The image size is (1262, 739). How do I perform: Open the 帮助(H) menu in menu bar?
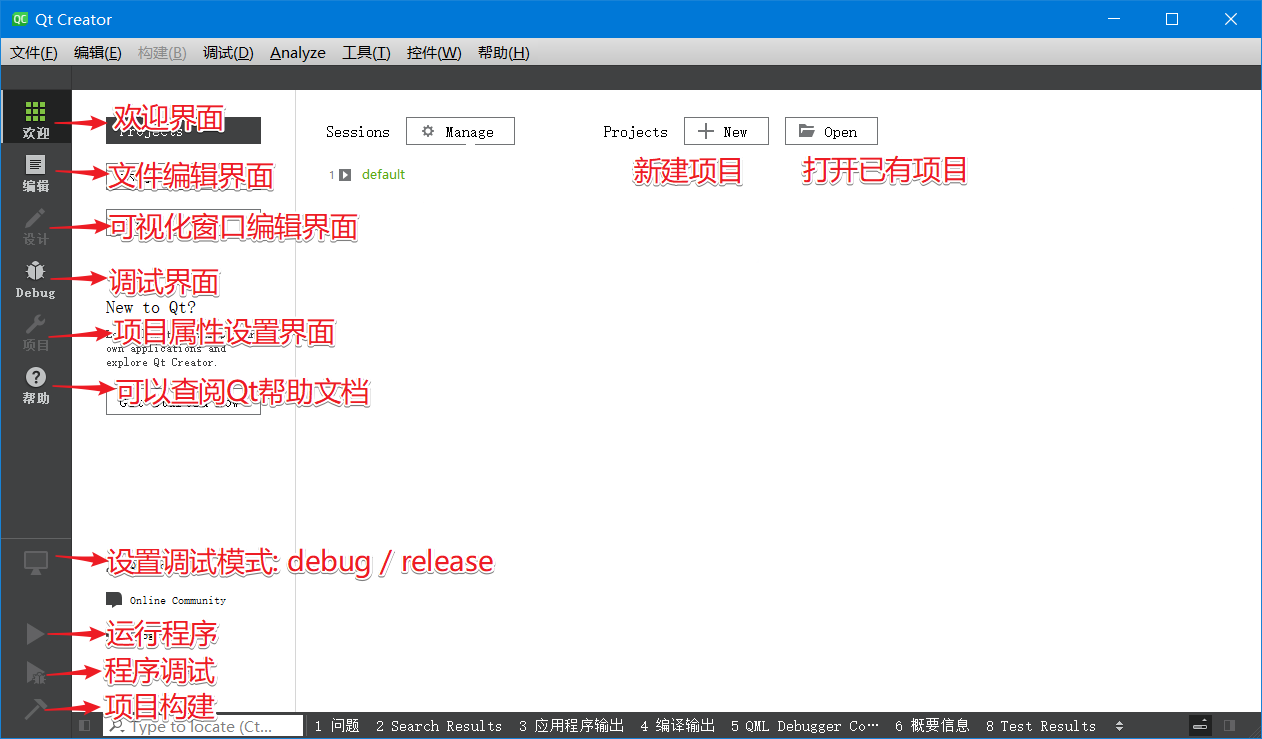click(503, 53)
